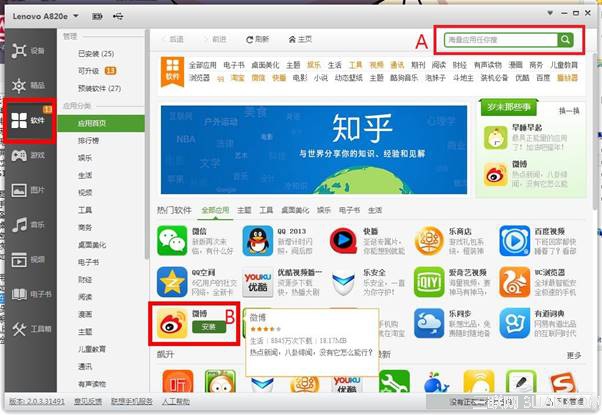The width and height of the screenshot is (602, 415).
Task: Go to 主页 (Home) page
Action: point(300,39)
